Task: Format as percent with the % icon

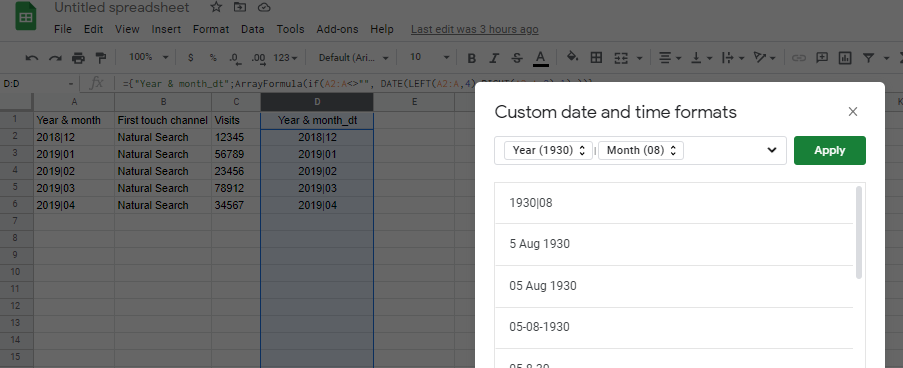Action: [213, 58]
